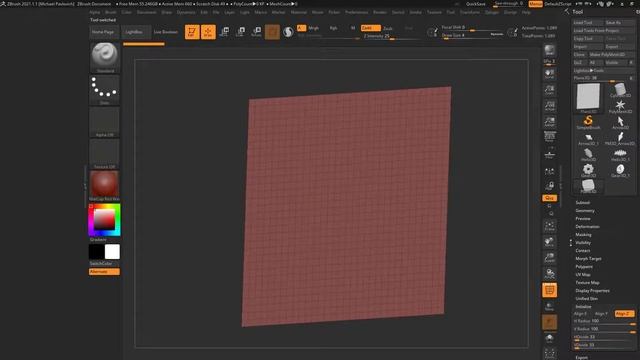Viewport: 640px width, 360px height.
Task: Expand the Subtool section
Action: 582,203
